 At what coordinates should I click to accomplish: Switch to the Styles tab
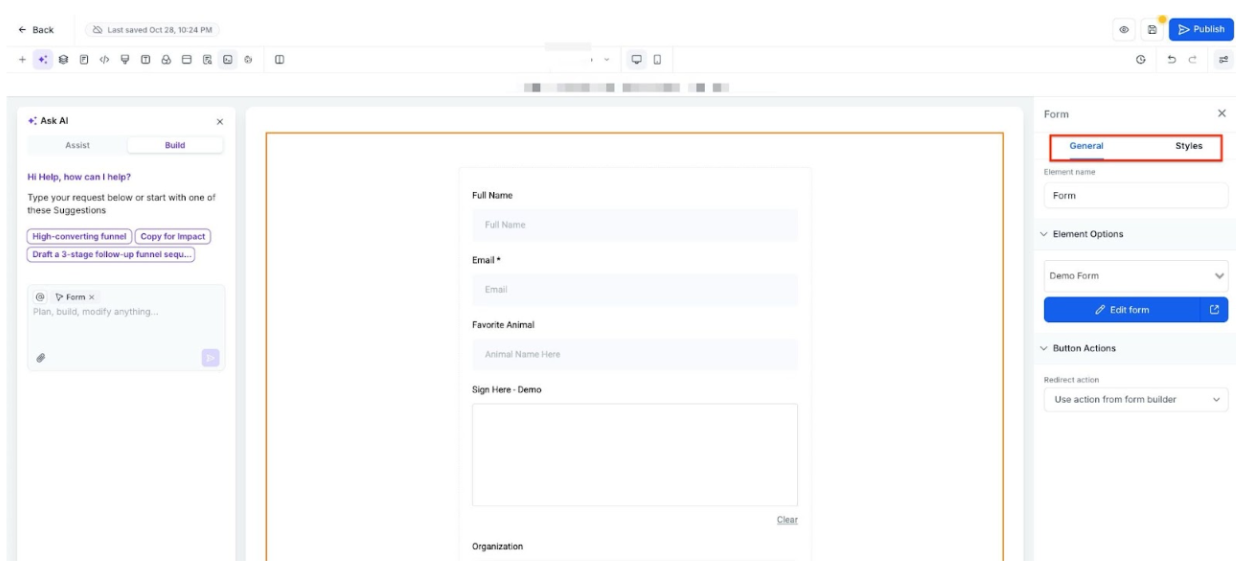[x=1188, y=146]
